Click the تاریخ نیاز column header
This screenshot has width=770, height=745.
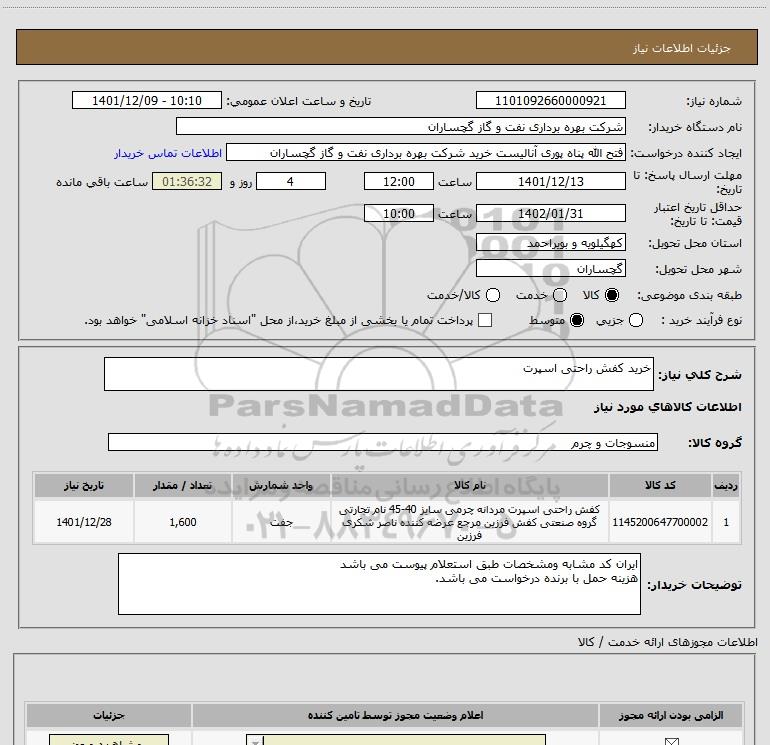pos(84,485)
